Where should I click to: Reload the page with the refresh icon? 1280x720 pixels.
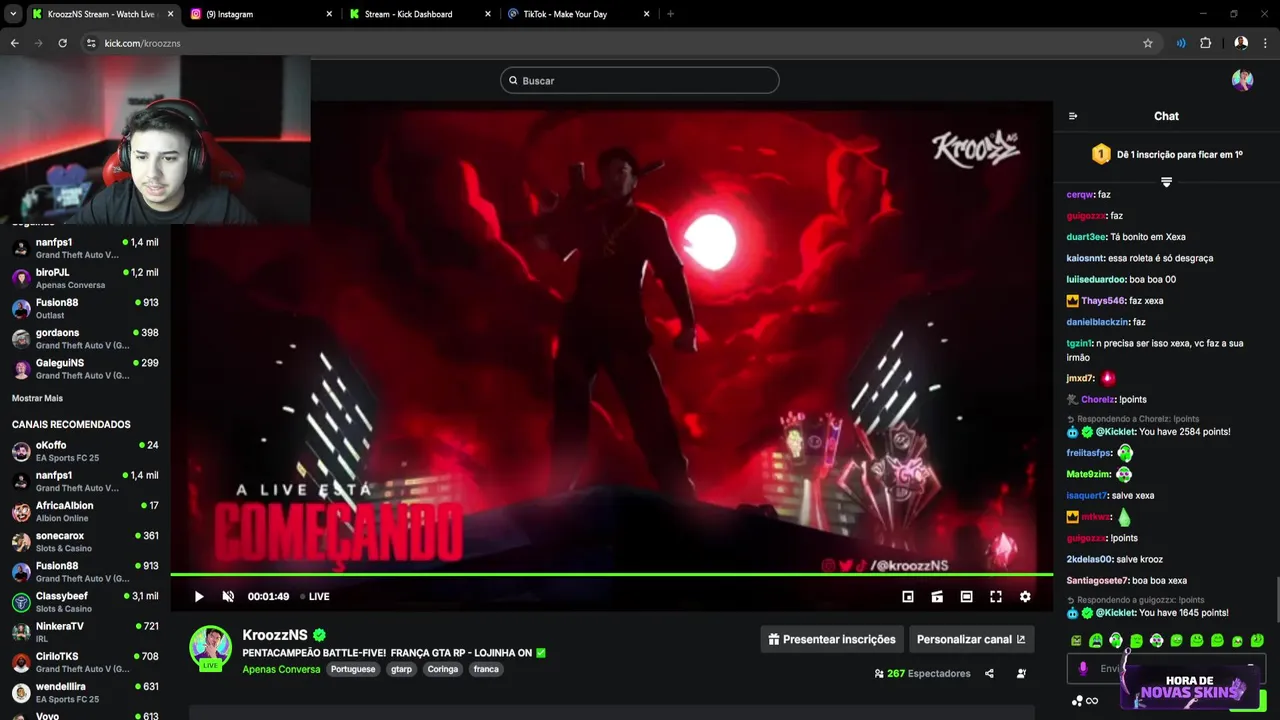click(x=62, y=43)
